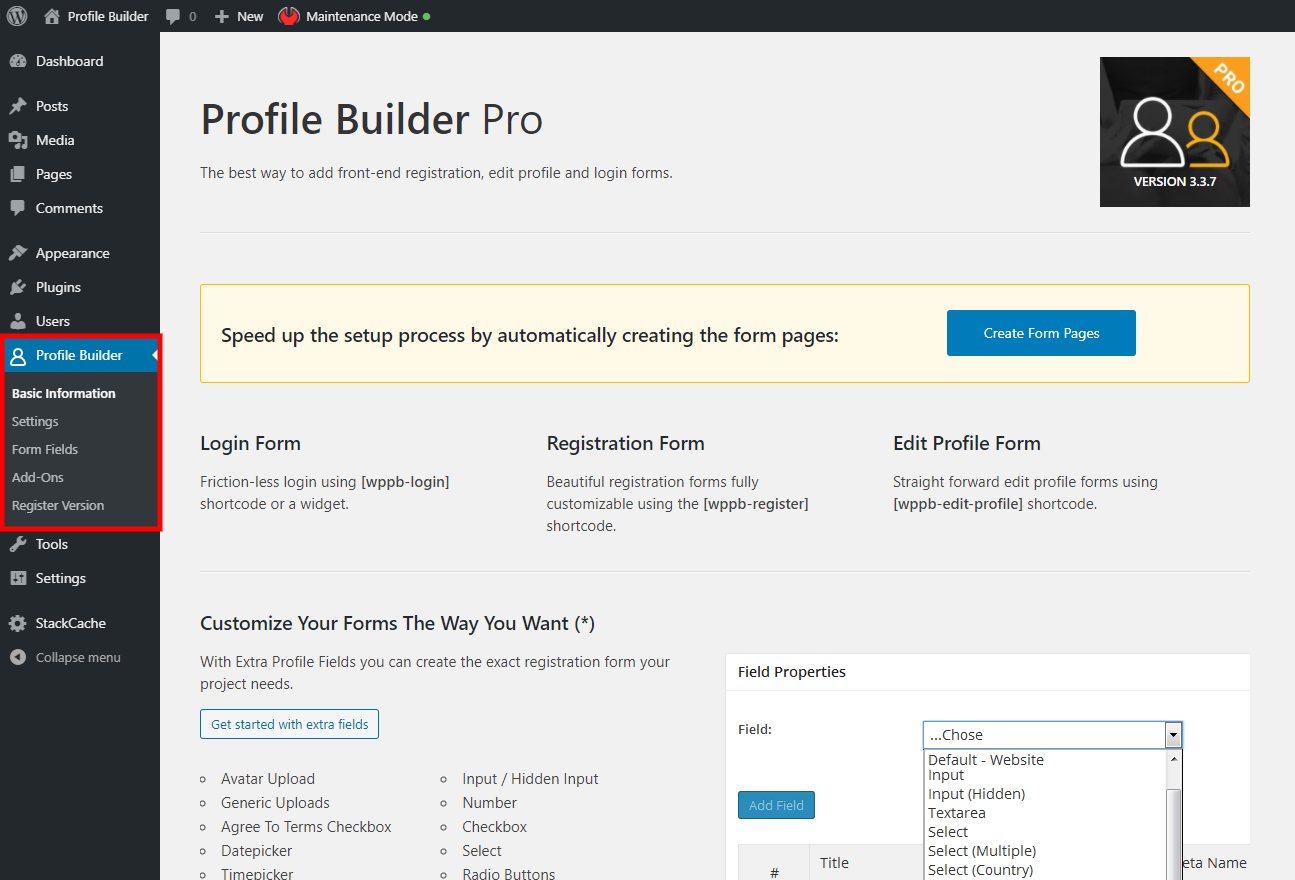This screenshot has width=1295, height=880.
Task: Click the Profile Builder Pro version logo
Action: 1175,132
